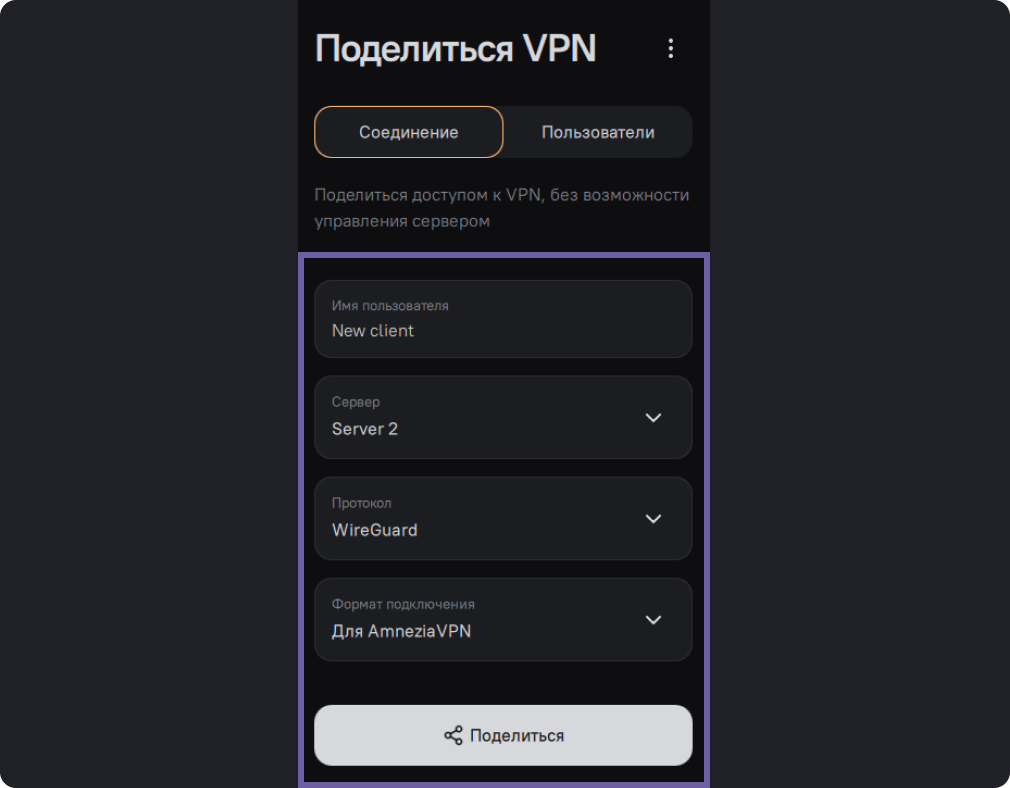Expand the Сервер dropdown
1010x788 pixels.
503,417
